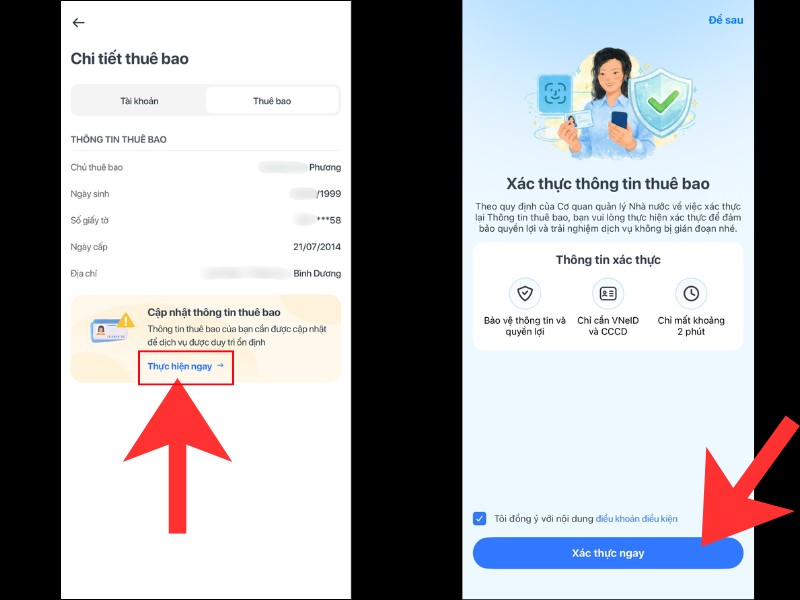Tap the Xác thực ngay button
Image resolution: width=800 pixels, height=600 pixels.
608,553
